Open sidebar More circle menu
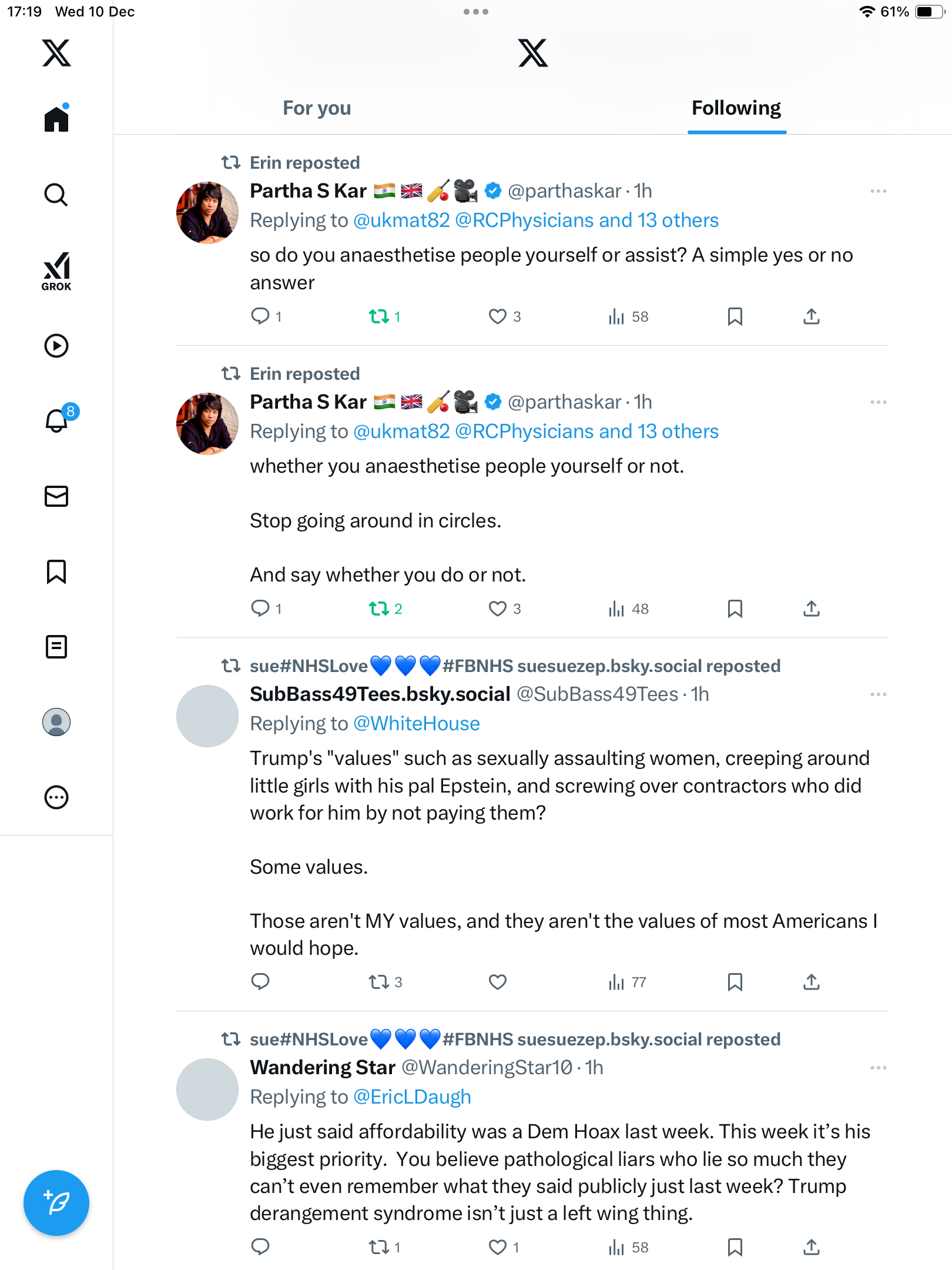Image resolution: width=952 pixels, height=1270 pixels. [56, 797]
